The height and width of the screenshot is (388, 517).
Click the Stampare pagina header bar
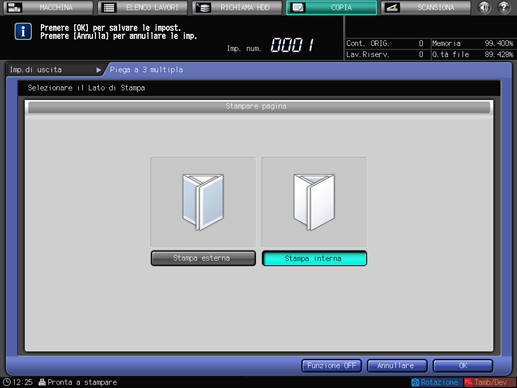coord(259,107)
